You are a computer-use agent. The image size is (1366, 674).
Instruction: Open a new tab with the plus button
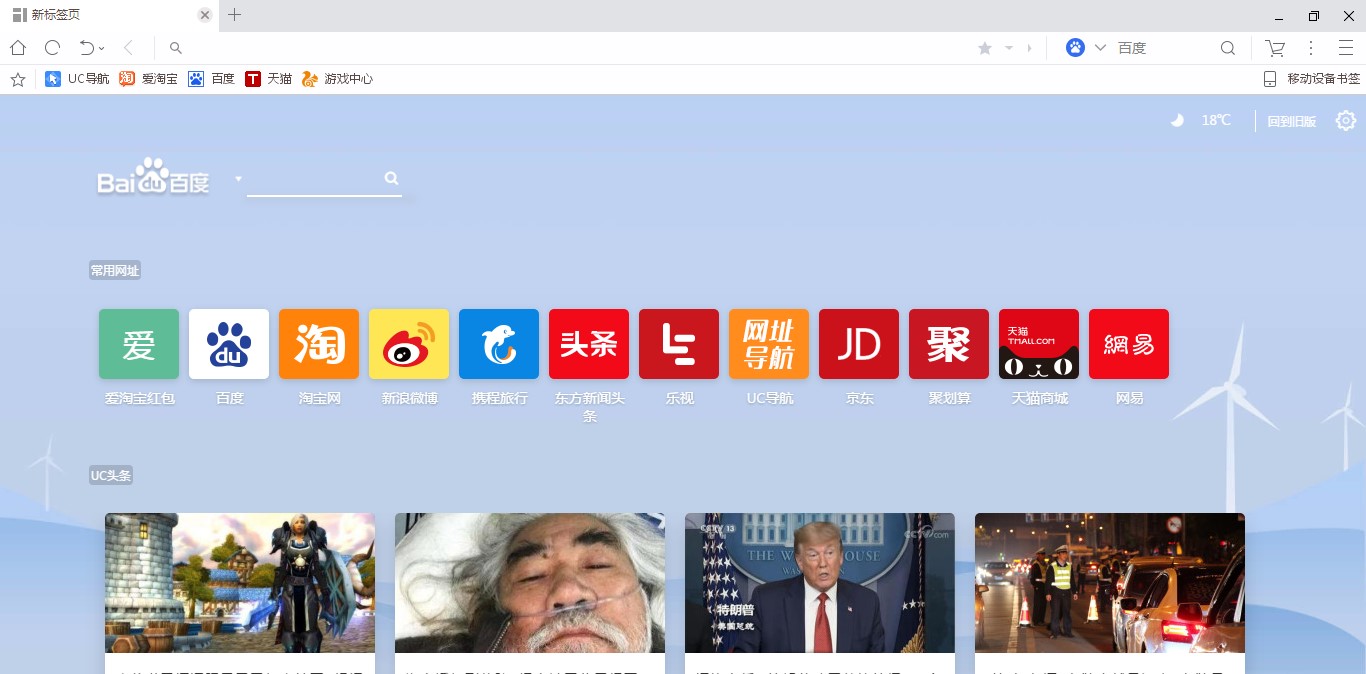tap(235, 15)
